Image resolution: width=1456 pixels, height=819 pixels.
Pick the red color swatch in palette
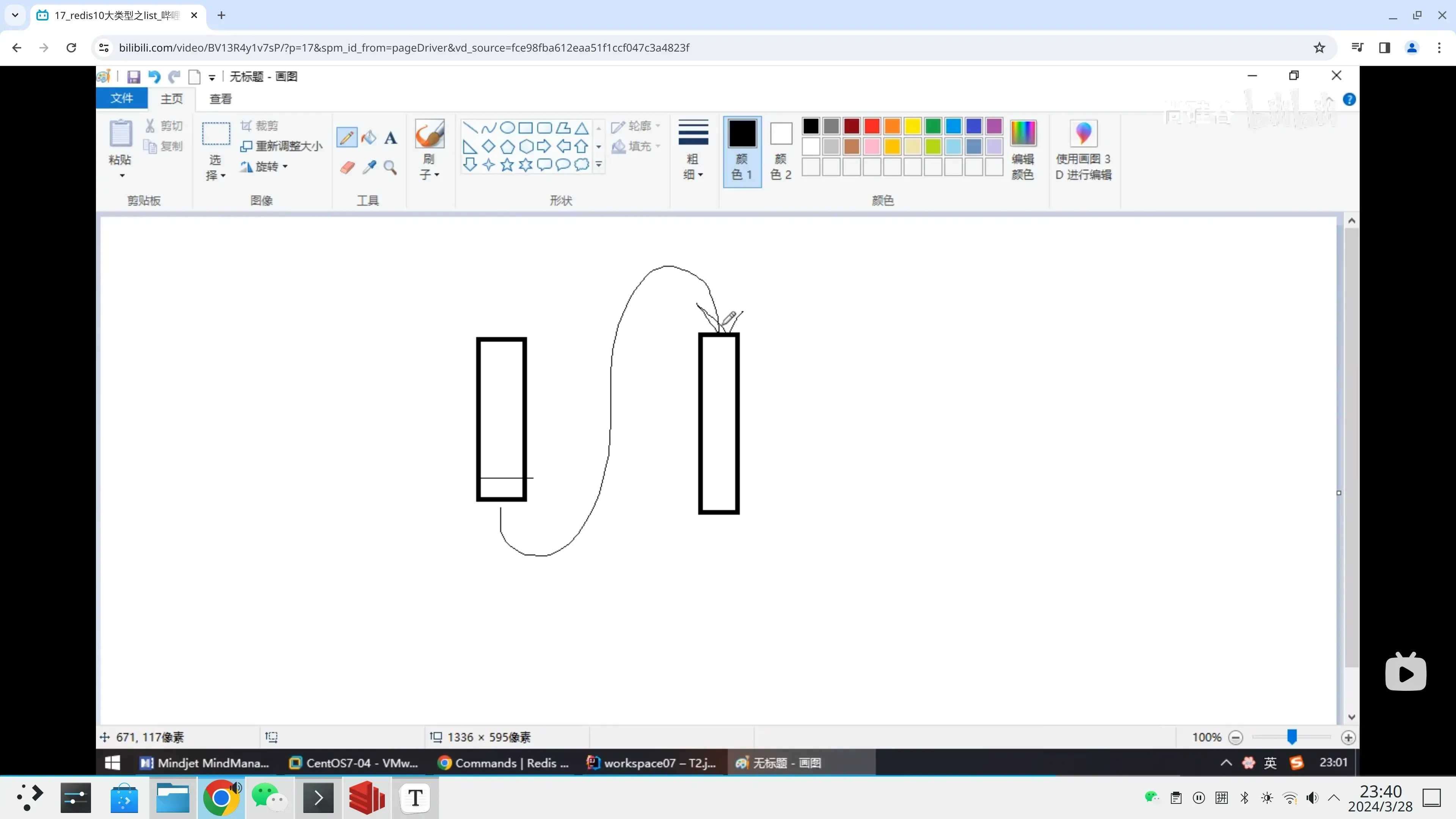click(872, 126)
